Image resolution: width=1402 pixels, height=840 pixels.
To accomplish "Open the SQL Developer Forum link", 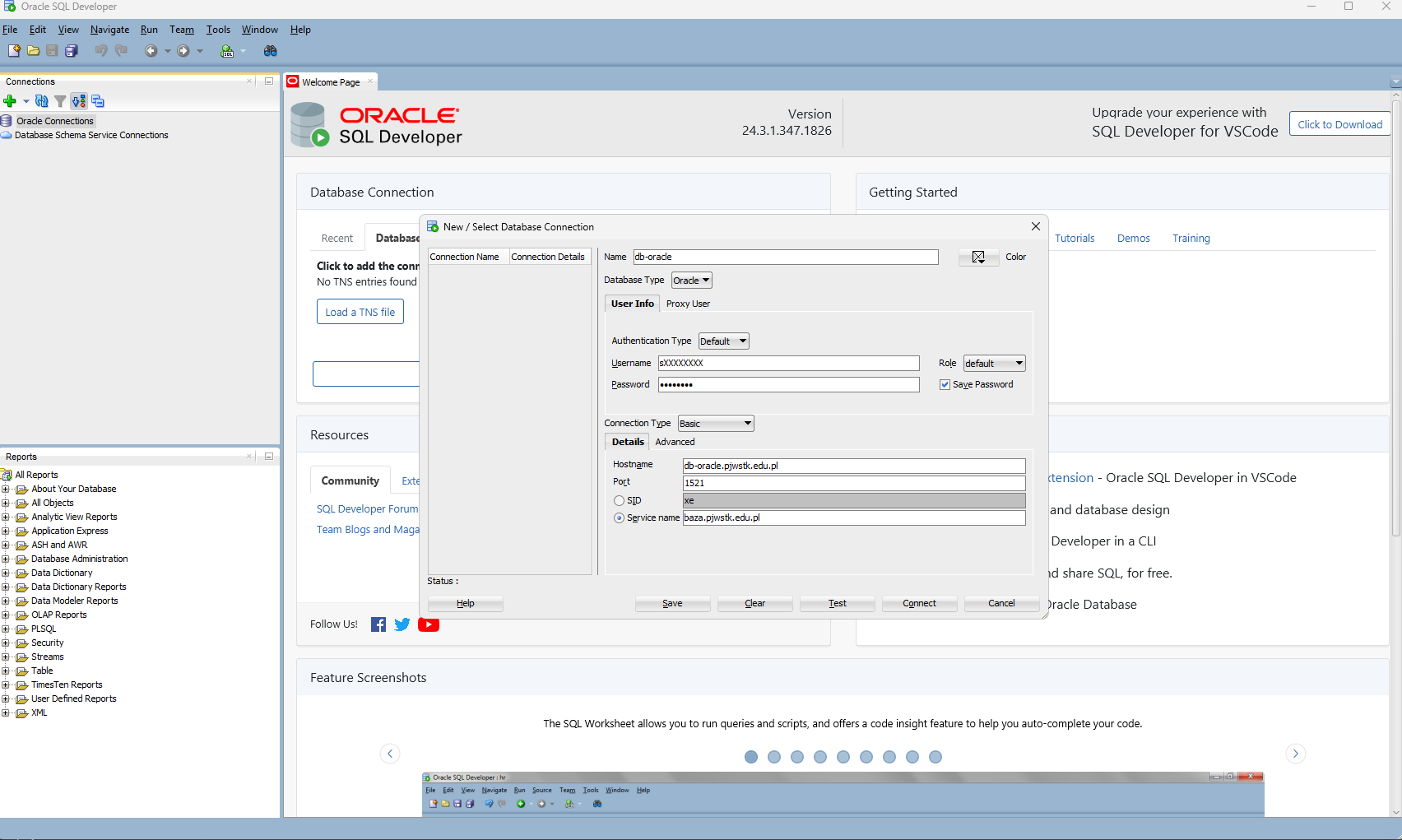I will click(x=367, y=509).
